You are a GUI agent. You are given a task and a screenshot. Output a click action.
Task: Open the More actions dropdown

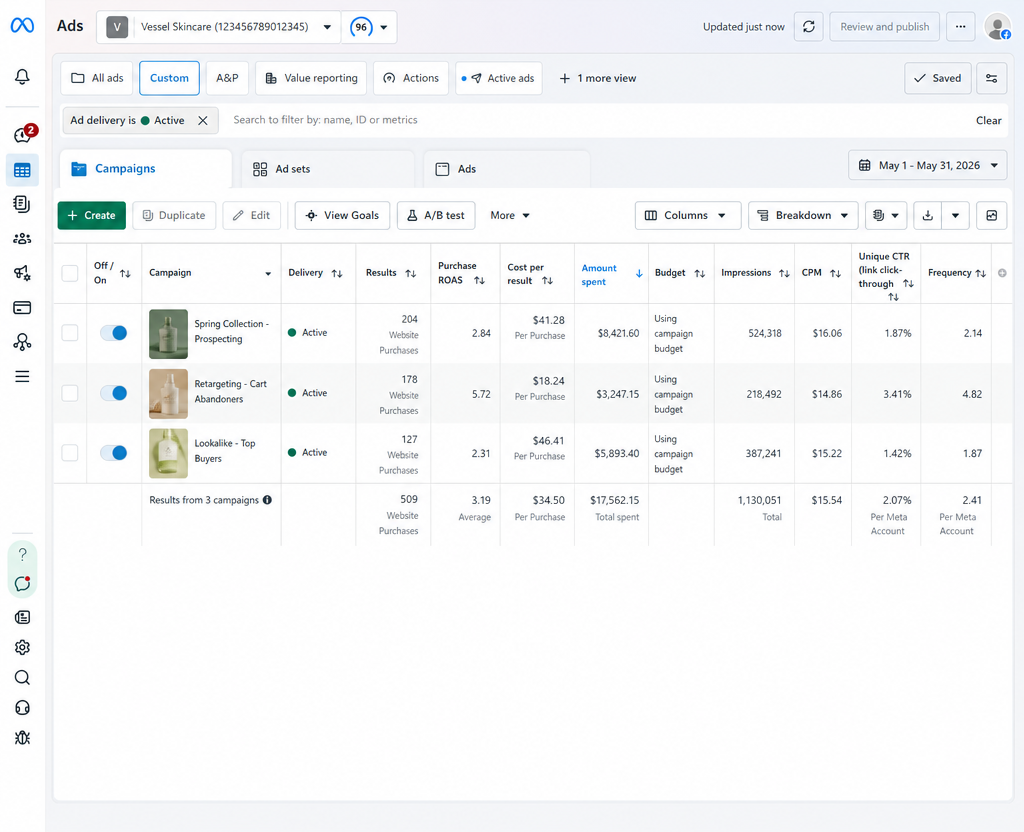coord(509,216)
